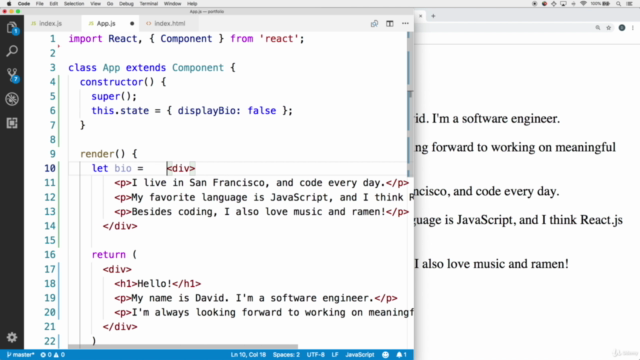
Task: Change language mode via JavaScript
Action: pyautogui.click(x=360, y=355)
